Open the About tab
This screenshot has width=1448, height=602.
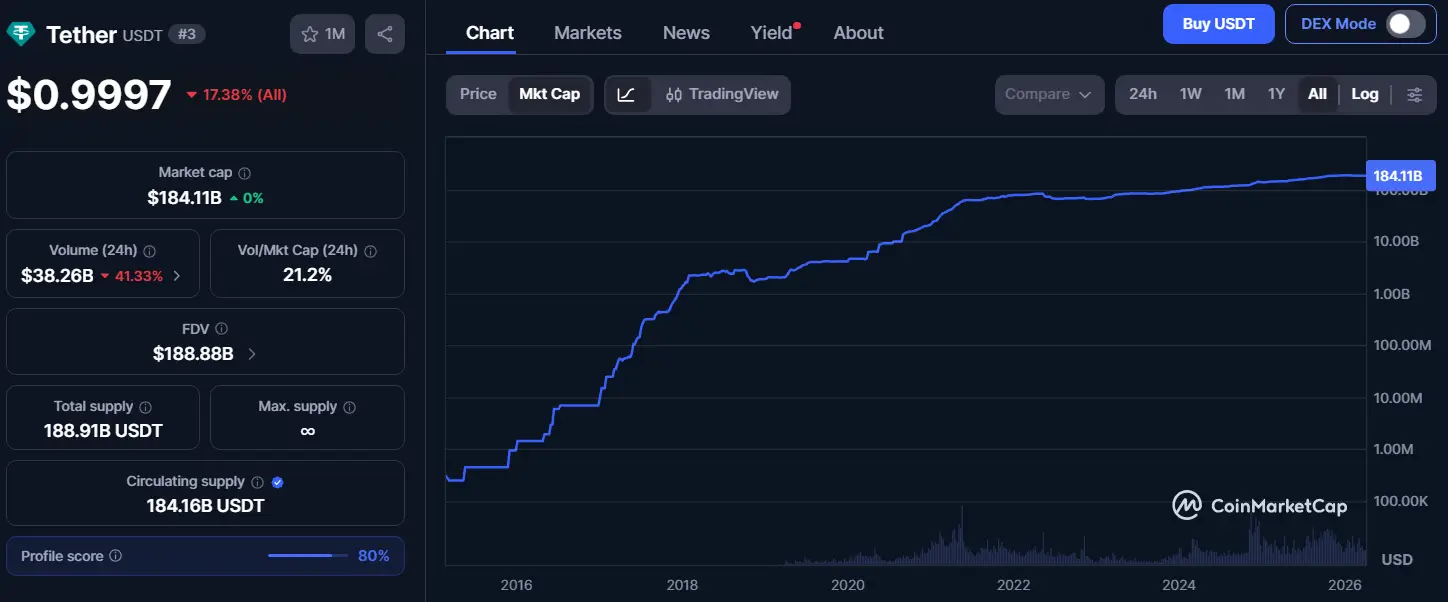tap(858, 33)
